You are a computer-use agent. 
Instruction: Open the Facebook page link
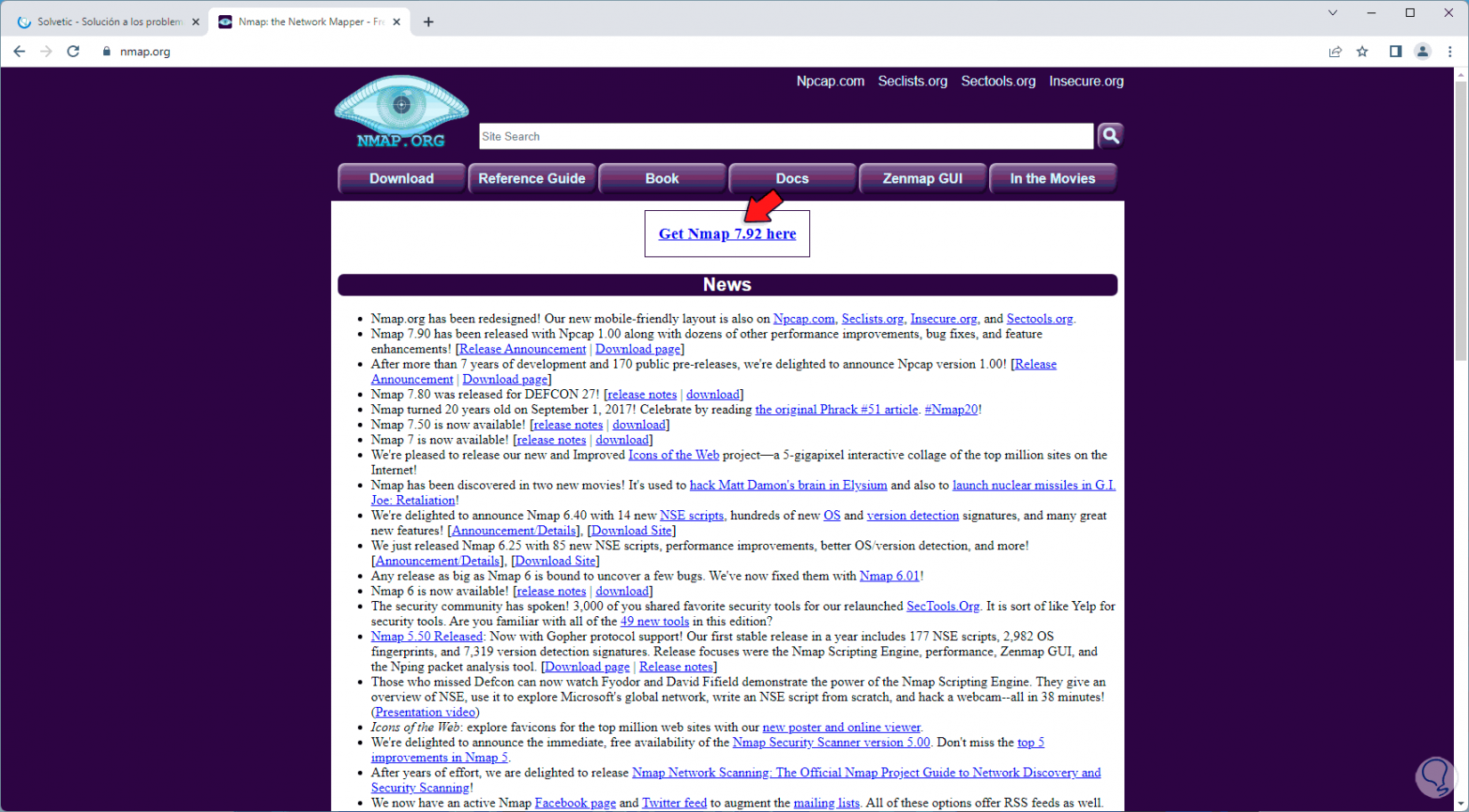click(575, 803)
